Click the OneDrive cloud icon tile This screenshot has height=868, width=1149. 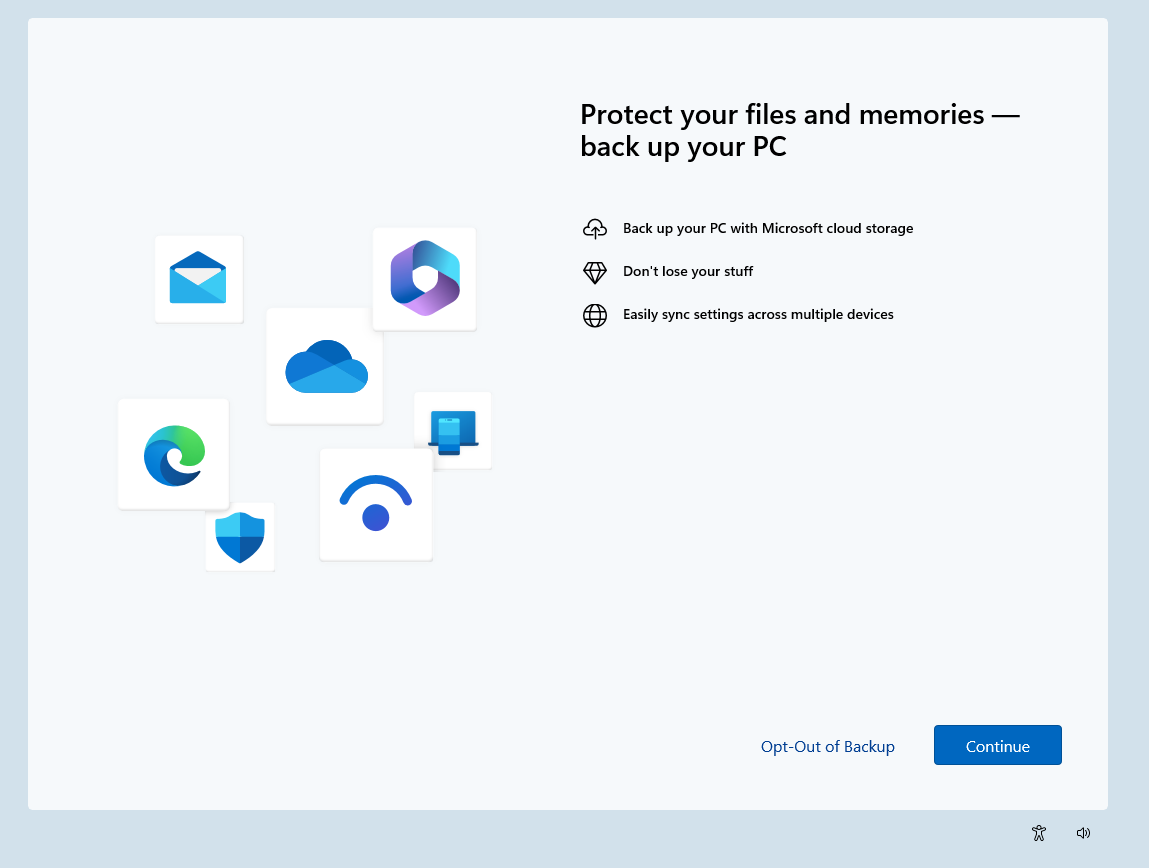click(x=325, y=366)
